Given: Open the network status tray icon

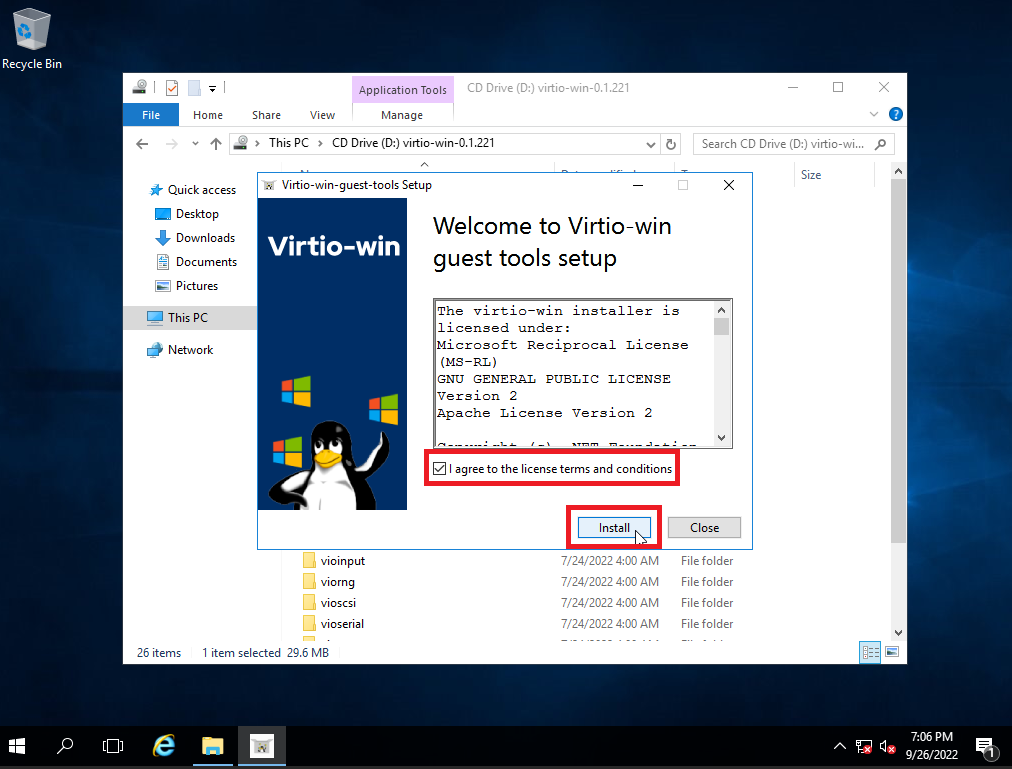Looking at the screenshot, I should point(864,747).
